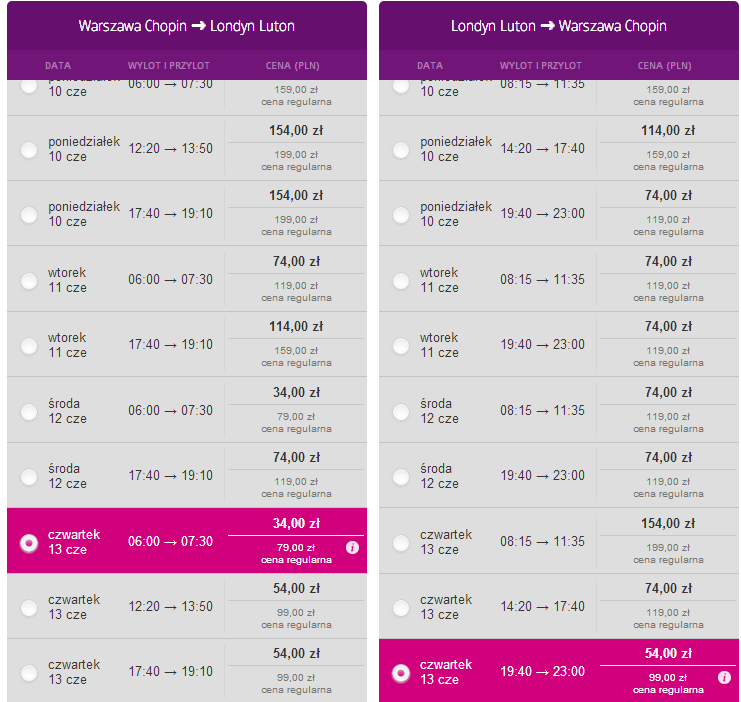This screenshot has height=702, width=741.
Task: Click the selected outbound Thursday 06:00 radio
Action: (29, 543)
